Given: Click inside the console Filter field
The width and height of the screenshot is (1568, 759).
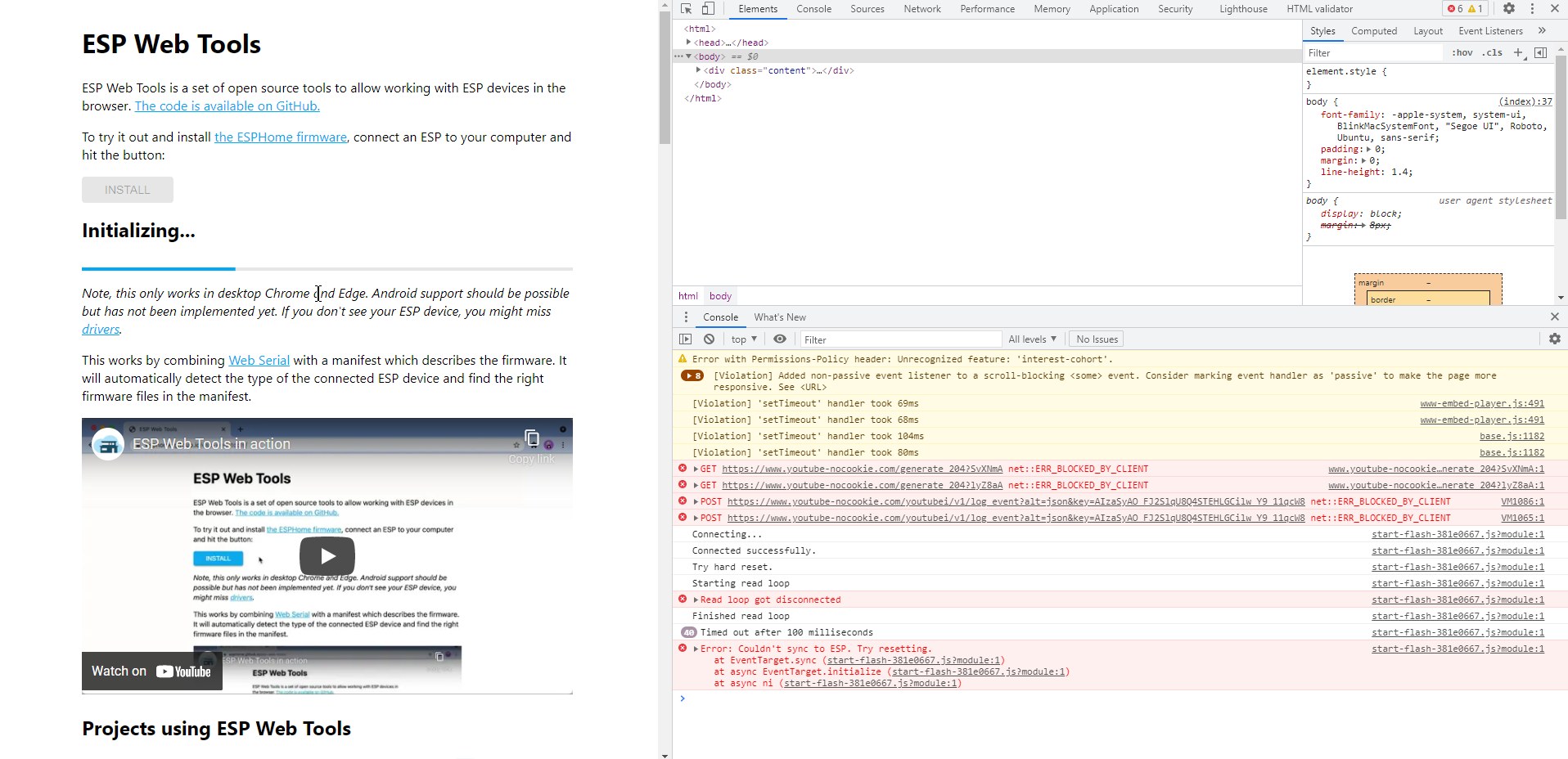Looking at the screenshot, I should pos(900,338).
